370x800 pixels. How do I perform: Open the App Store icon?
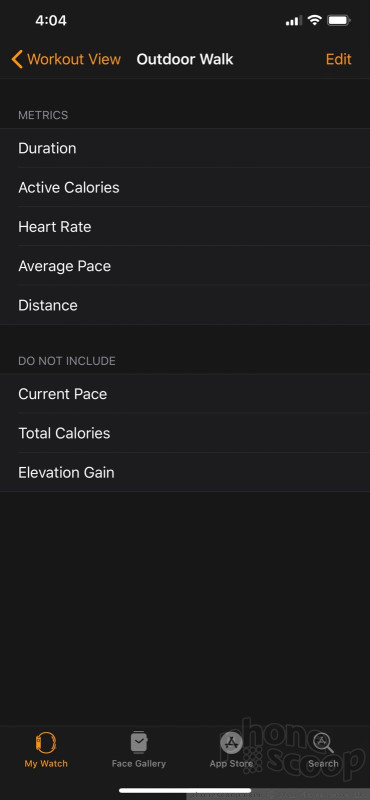click(231, 743)
